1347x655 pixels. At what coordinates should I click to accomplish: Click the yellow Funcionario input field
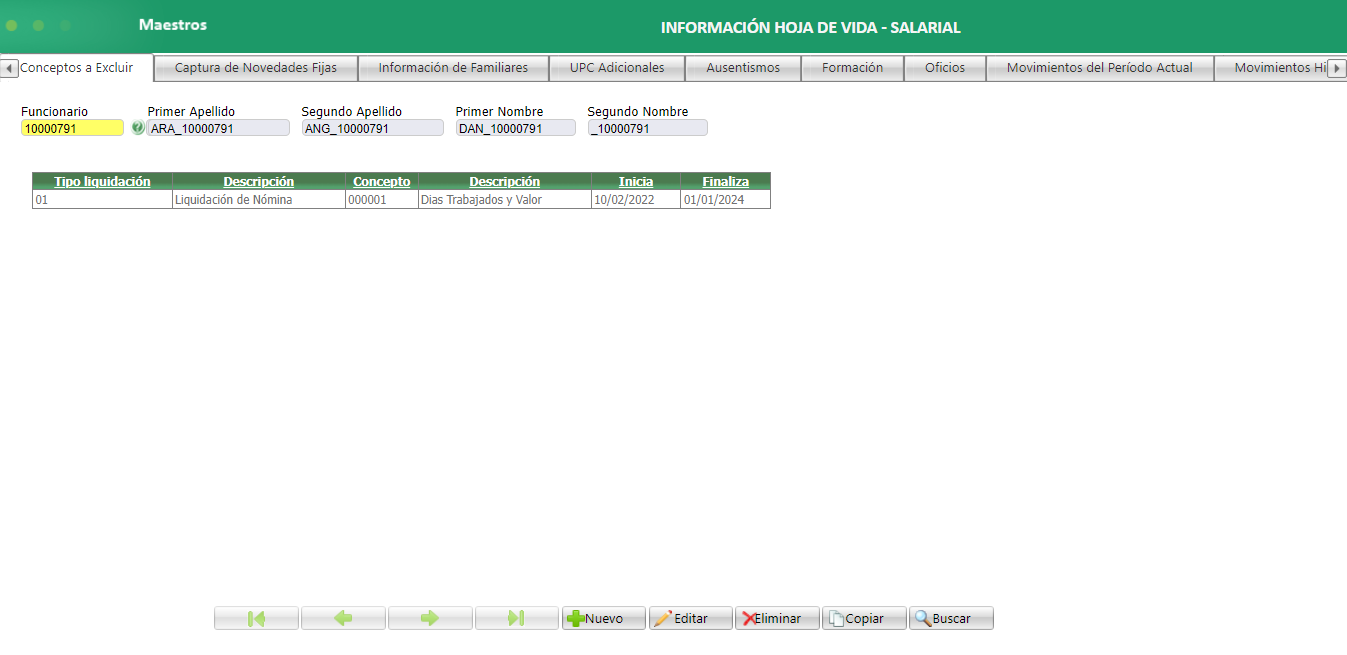[x=71, y=127]
